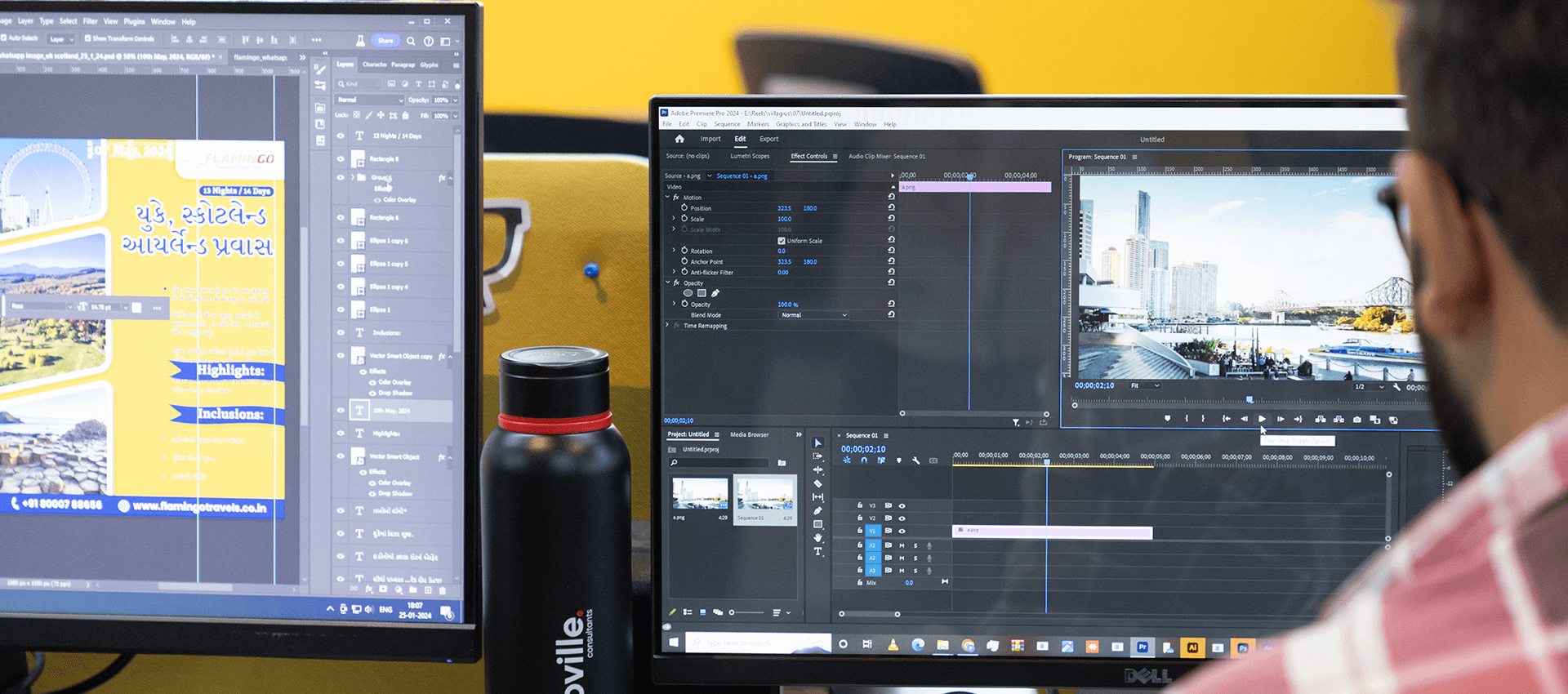Open the Blend Mode dropdown
This screenshot has height=694, width=1568.
(x=813, y=315)
